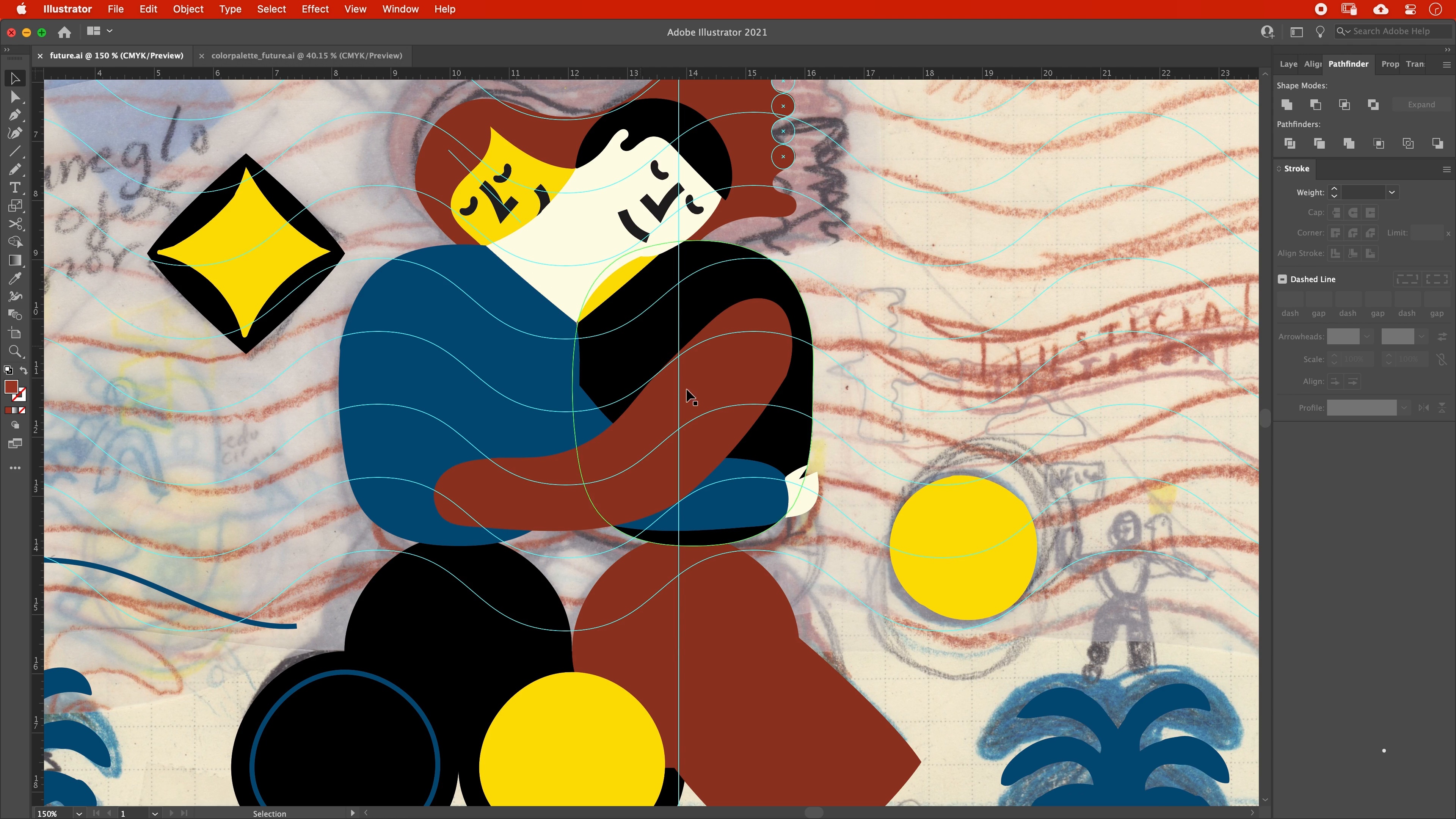Image resolution: width=1456 pixels, height=819 pixels.
Task: Select the Direct Selection tool
Action: pyautogui.click(x=15, y=97)
